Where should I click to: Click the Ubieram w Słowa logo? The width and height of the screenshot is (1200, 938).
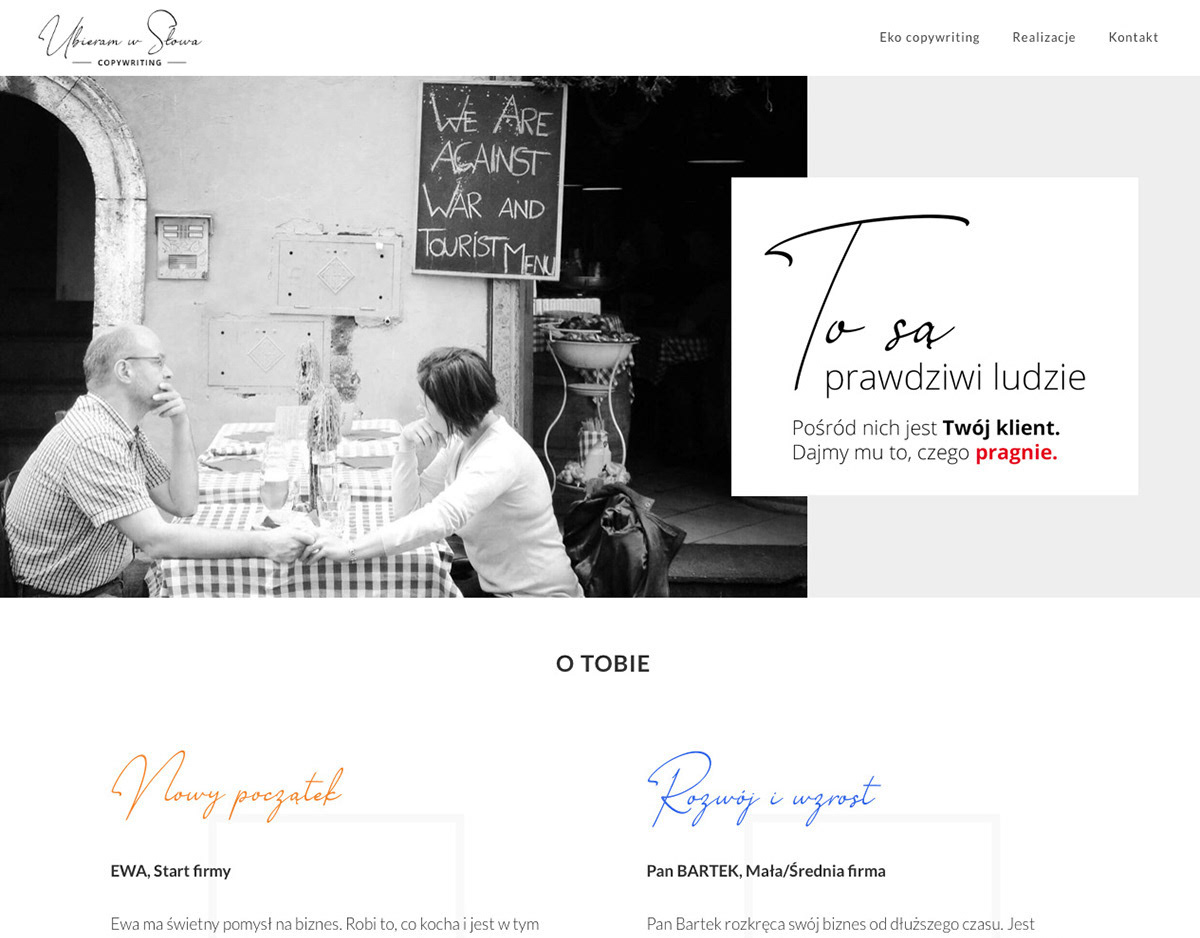[x=120, y=38]
